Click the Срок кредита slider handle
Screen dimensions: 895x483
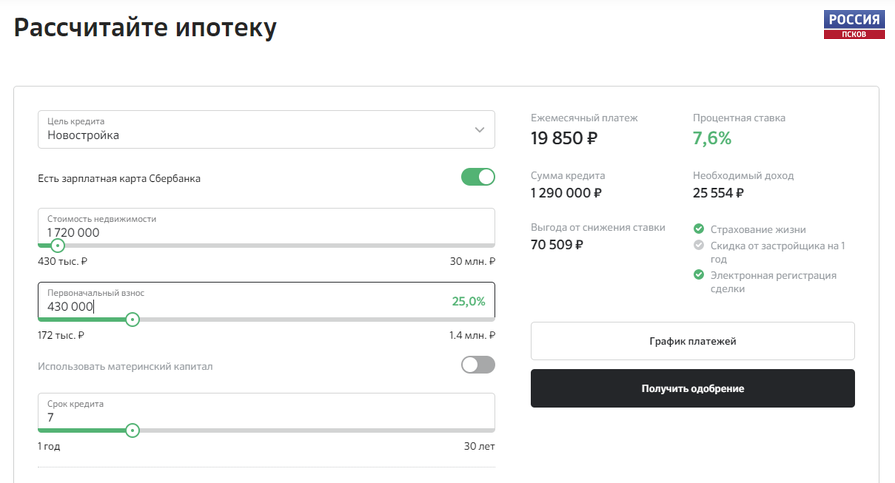point(132,430)
